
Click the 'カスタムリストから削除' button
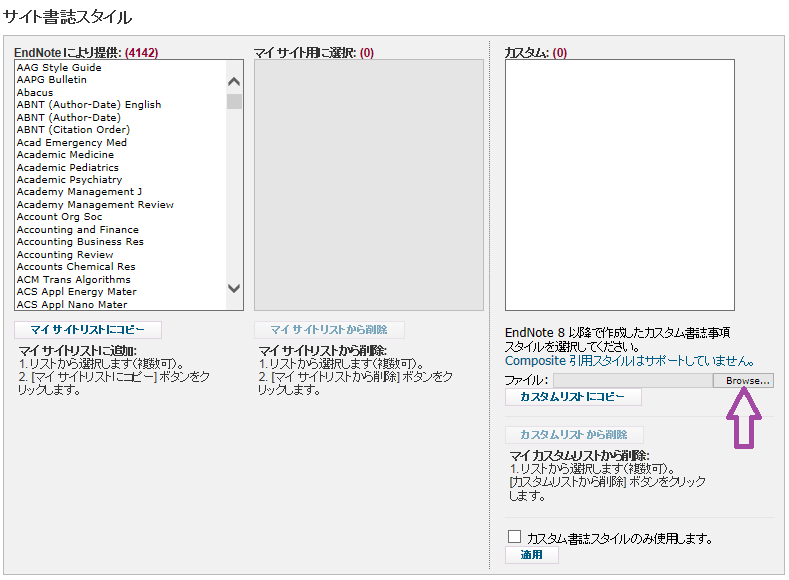pyautogui.click(x=574, y=435)
